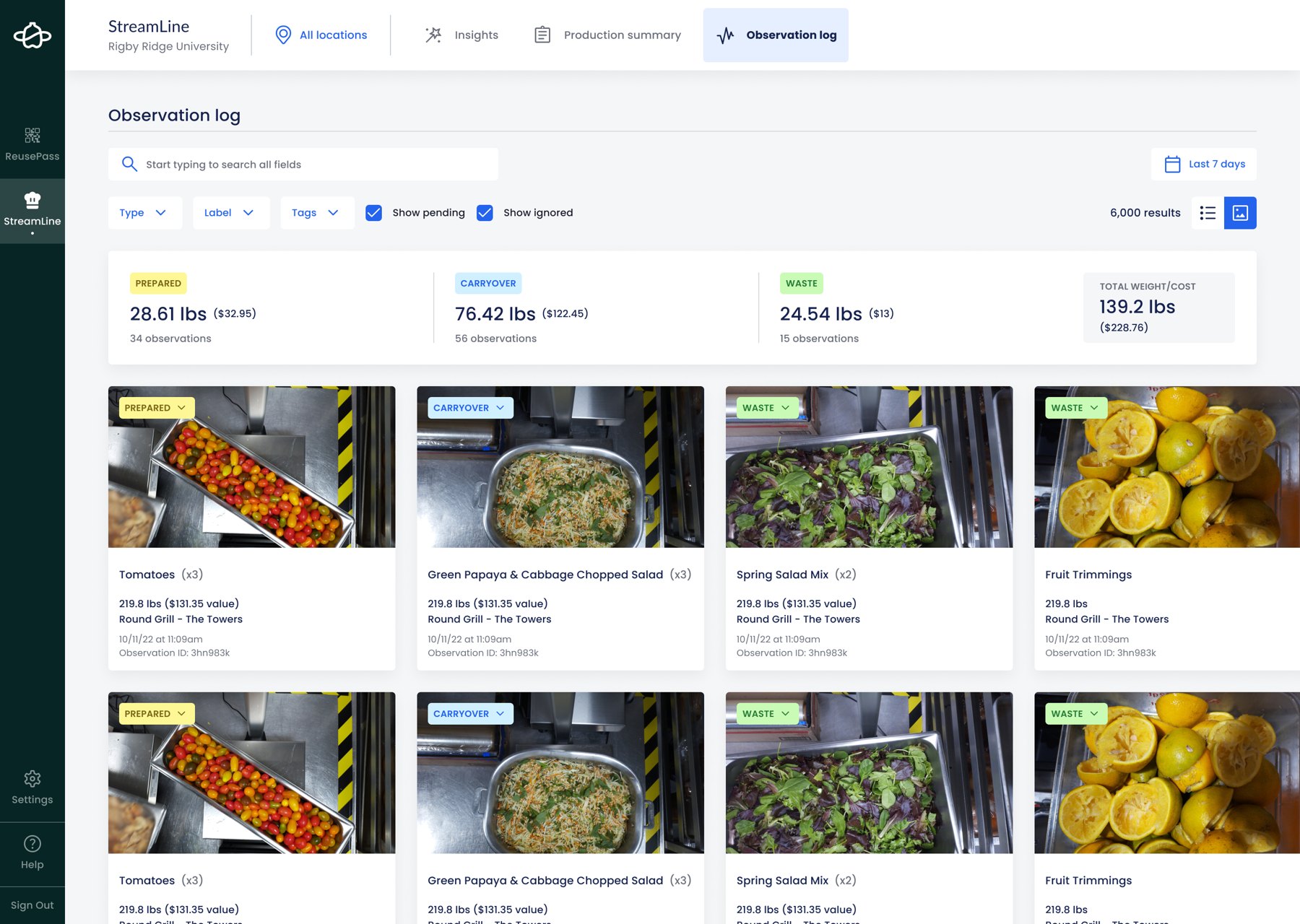Switch to list view
This screenshot has height=924, width=1300.
click(x=1208, y=213)
